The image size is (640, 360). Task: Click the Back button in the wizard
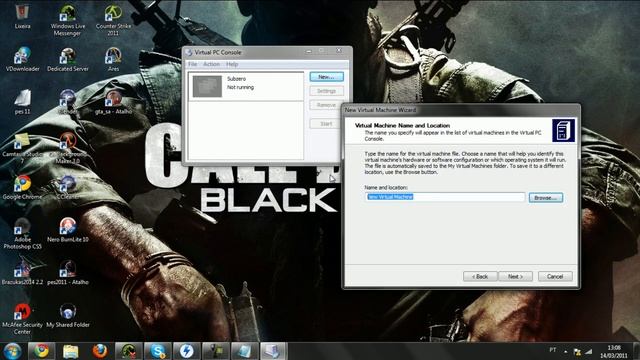[480, 276]
